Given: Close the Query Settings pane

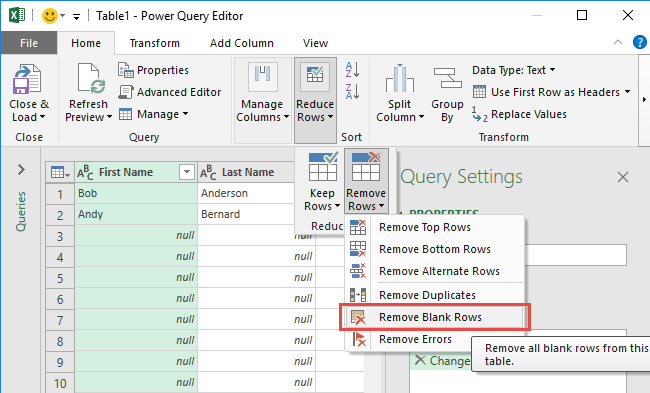Looking at the screenshot, I should 623,177.
